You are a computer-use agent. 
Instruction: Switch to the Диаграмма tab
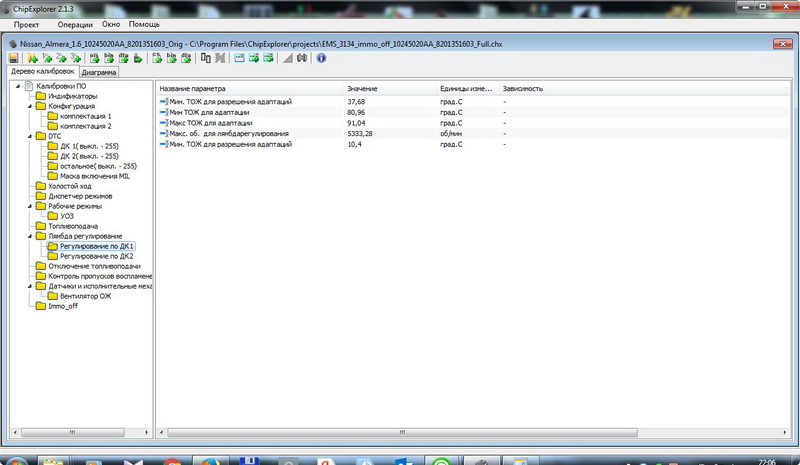pos(99,73)
